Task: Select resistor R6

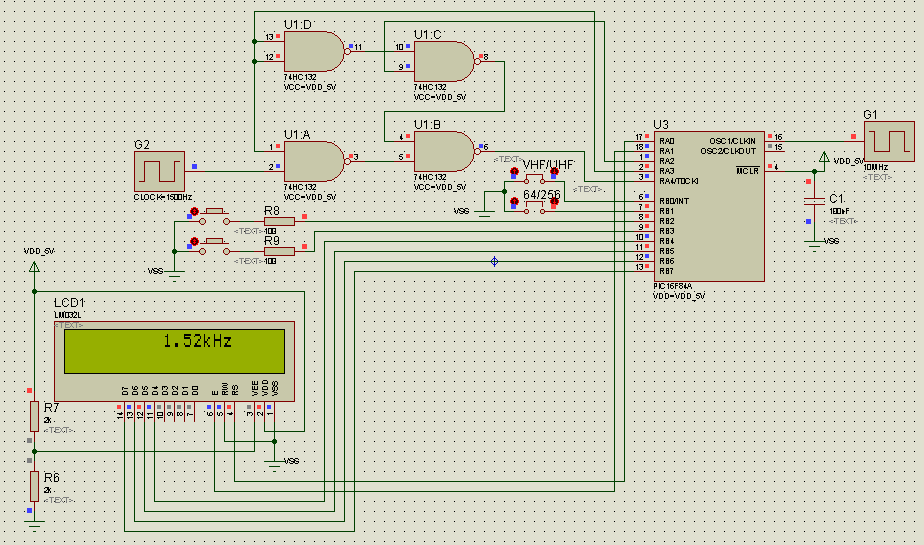Action: point(34,486)
